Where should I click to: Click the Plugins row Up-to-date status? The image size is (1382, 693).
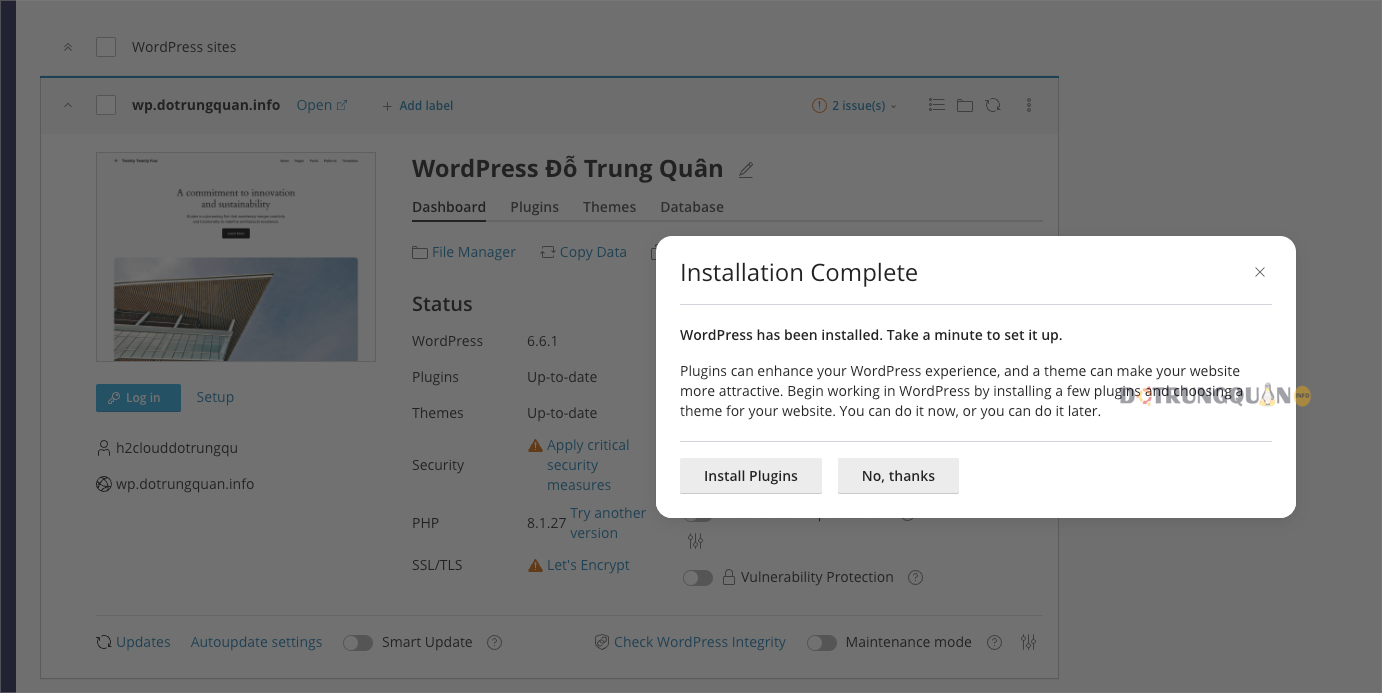tap(562, 377)
